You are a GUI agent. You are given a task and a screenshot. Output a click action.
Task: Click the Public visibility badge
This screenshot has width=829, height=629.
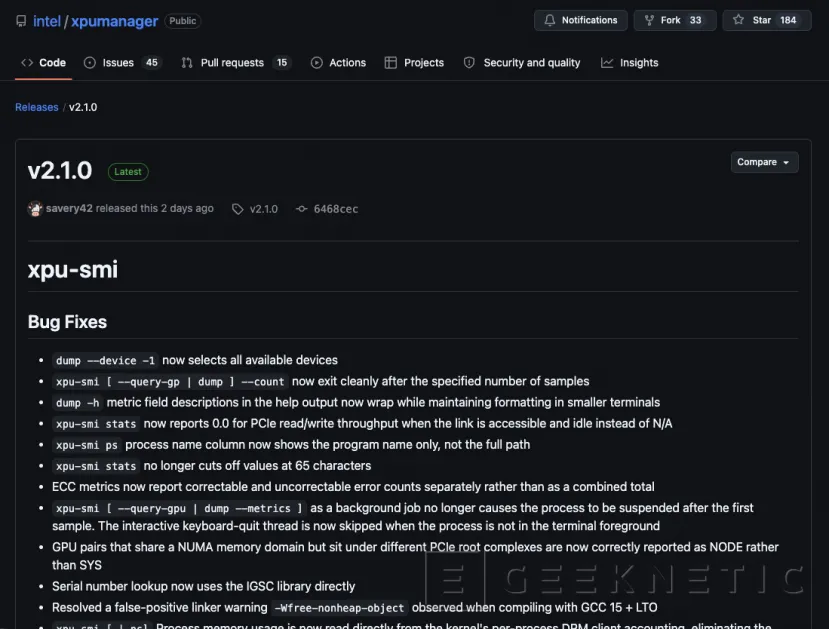click(x=182, y=21)
